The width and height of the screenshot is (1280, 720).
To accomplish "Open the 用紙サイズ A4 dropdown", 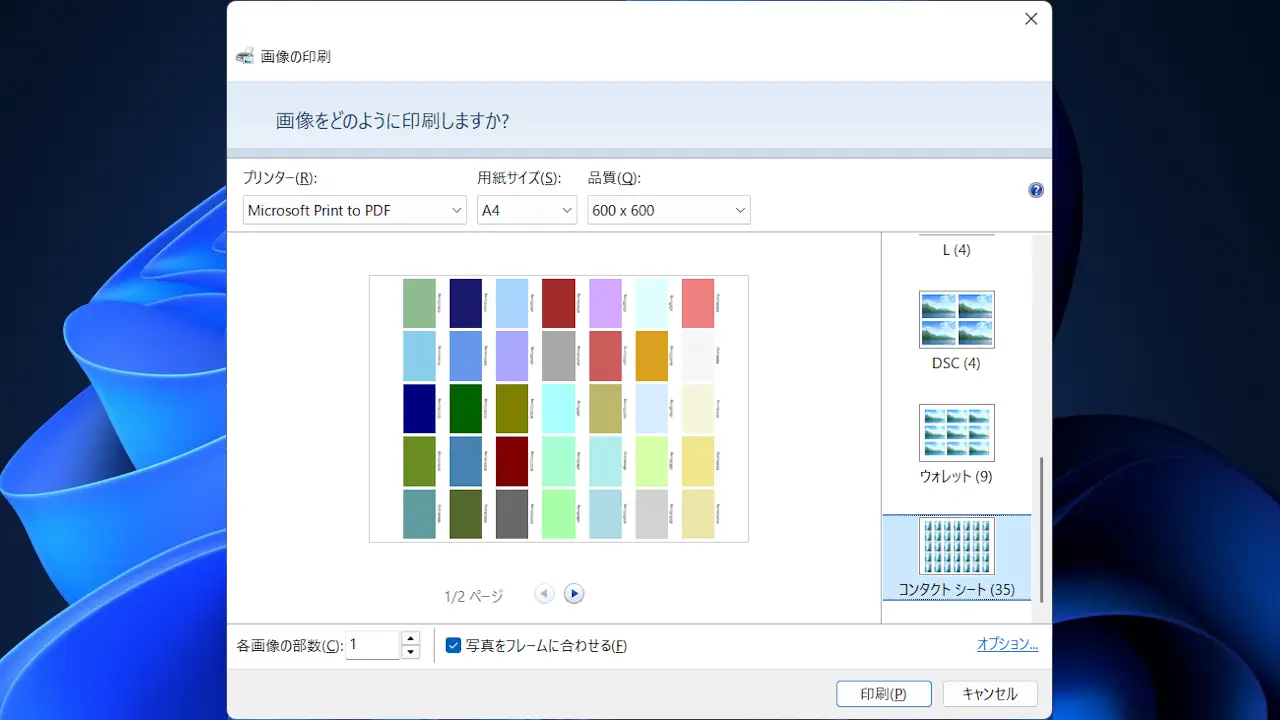I will [527, 210].
